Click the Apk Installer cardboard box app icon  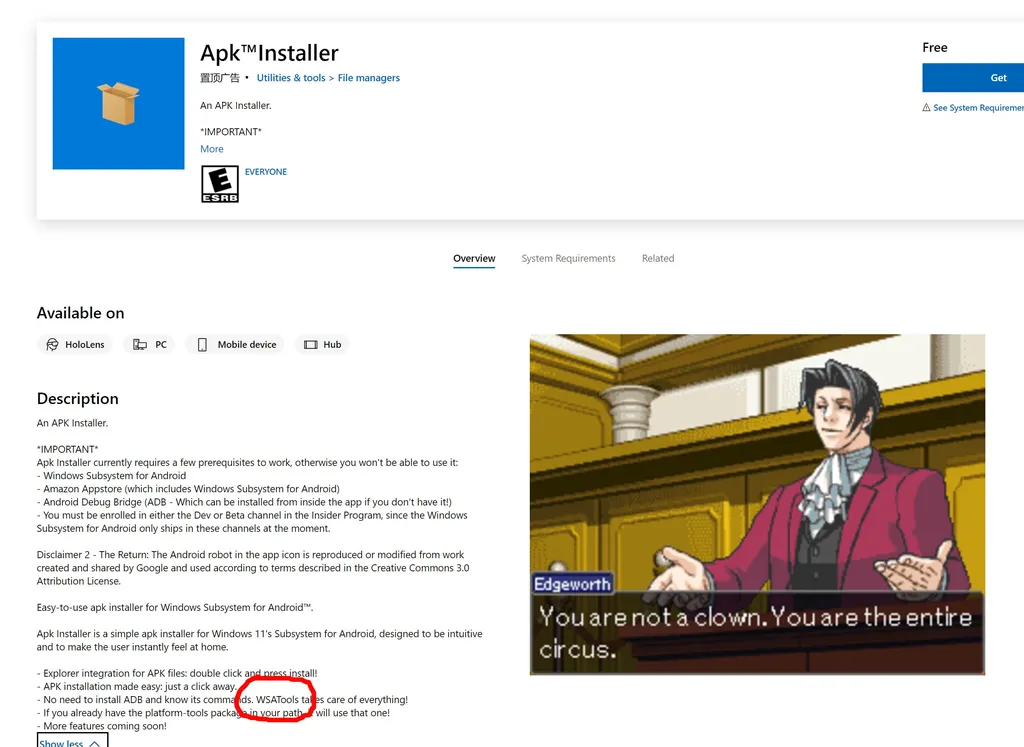(x=118, y=103)
